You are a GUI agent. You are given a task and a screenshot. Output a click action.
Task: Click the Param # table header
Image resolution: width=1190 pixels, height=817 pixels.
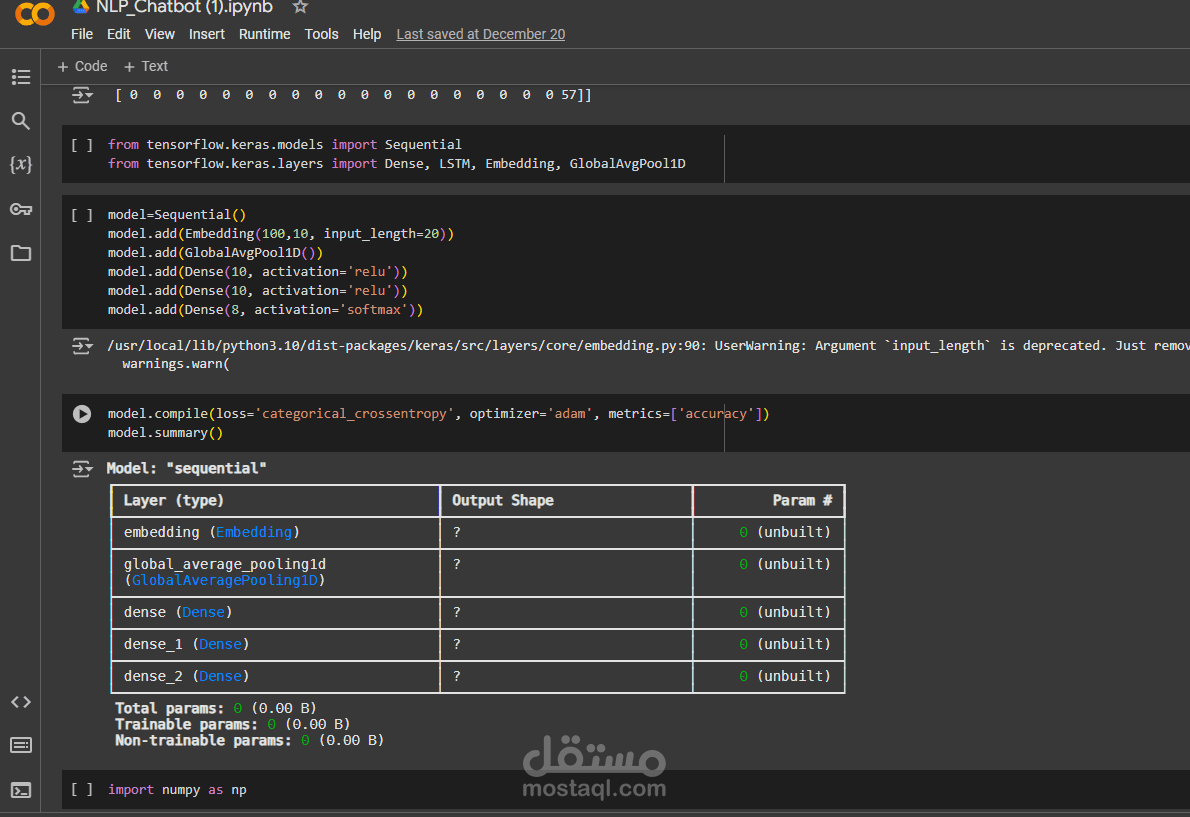pyautogui.click(x=802, y=501)
